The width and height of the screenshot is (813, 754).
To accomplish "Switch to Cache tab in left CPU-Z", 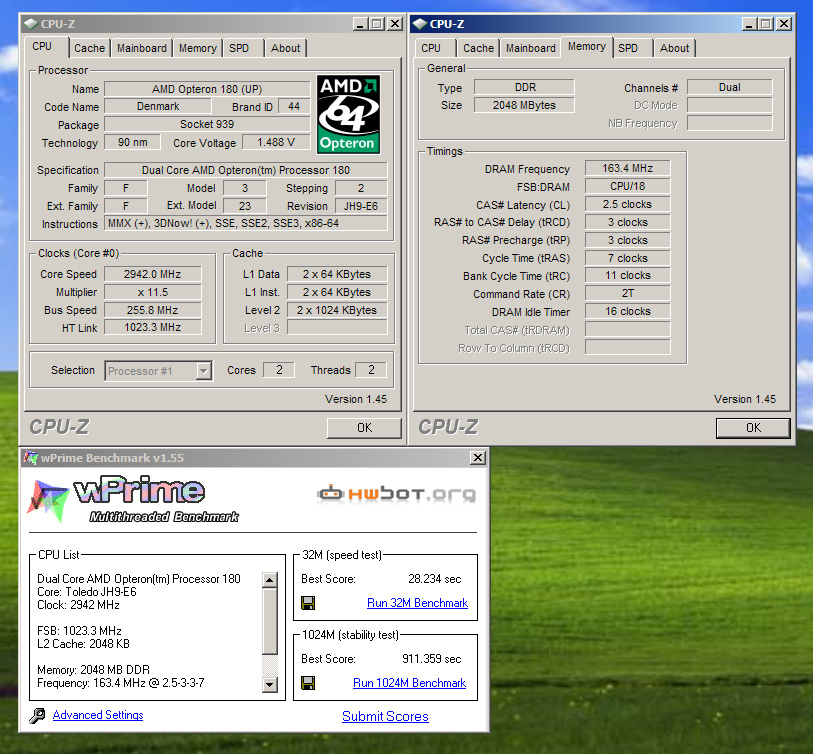I will 89,48.
